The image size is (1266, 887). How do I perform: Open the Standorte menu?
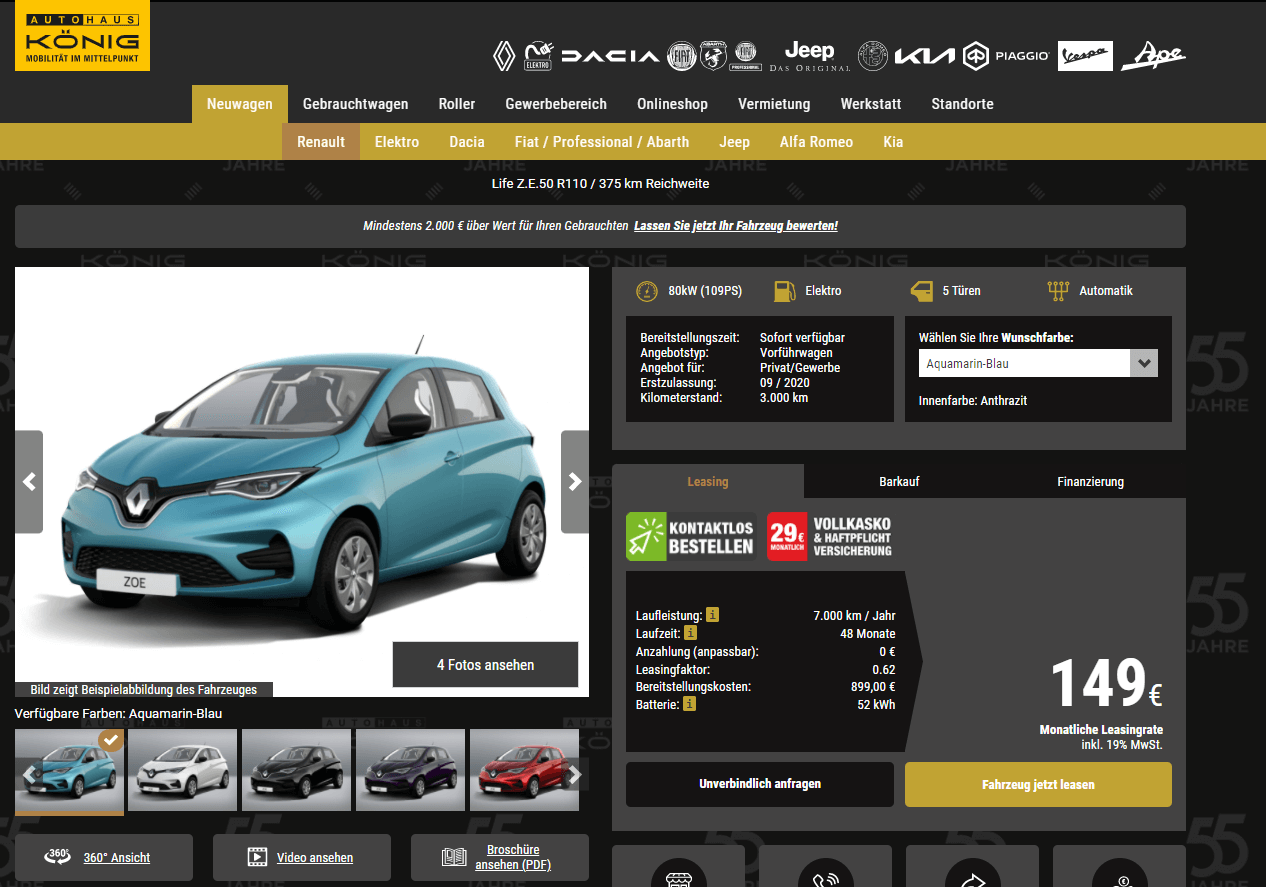[x=962, y=104]
